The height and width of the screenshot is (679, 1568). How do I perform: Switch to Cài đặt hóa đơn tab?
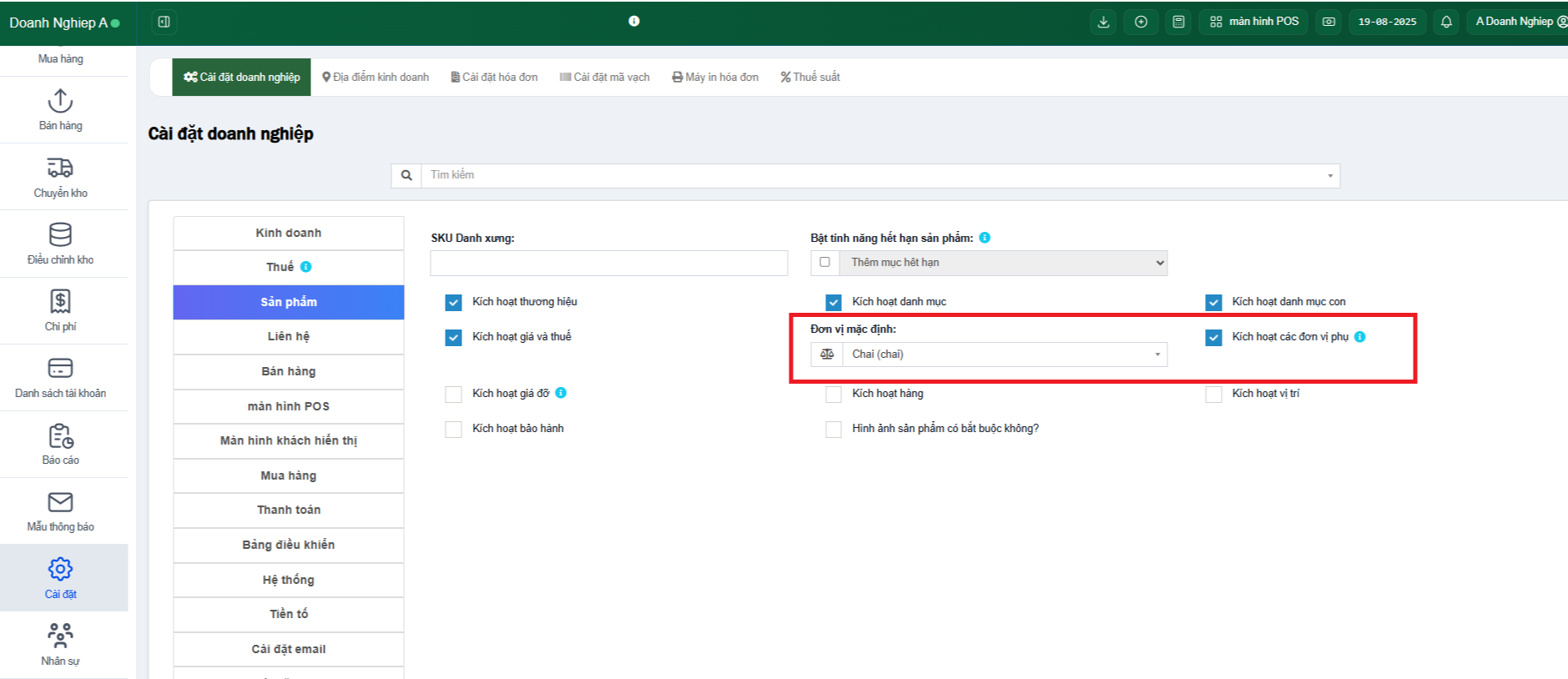[x=494, y=77]
